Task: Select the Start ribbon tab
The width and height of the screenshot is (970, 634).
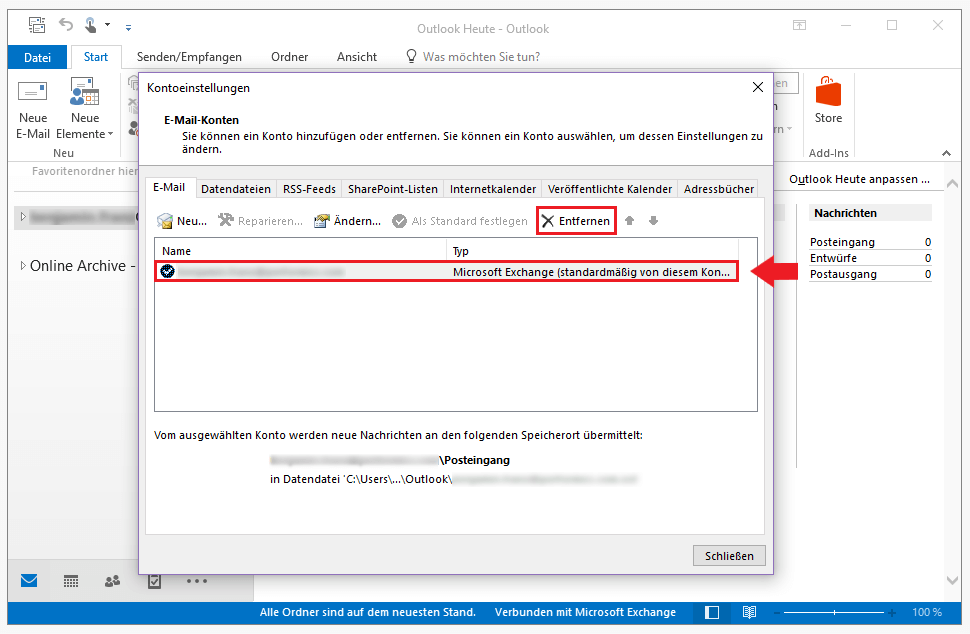Action: coord(96,57)
